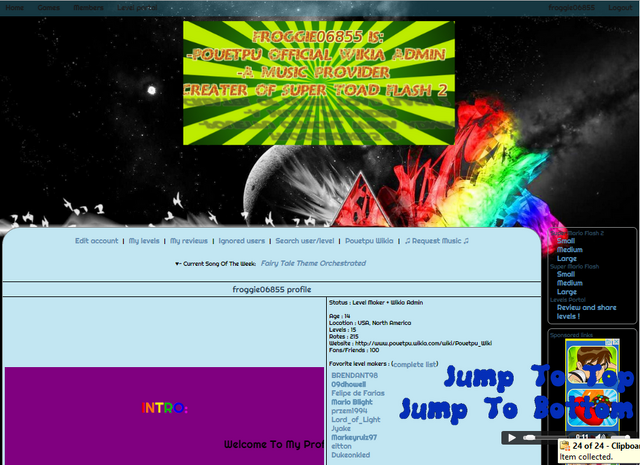Click the Location : USA, North America text
The image size is (640, 465).
[x=370, y=323]
